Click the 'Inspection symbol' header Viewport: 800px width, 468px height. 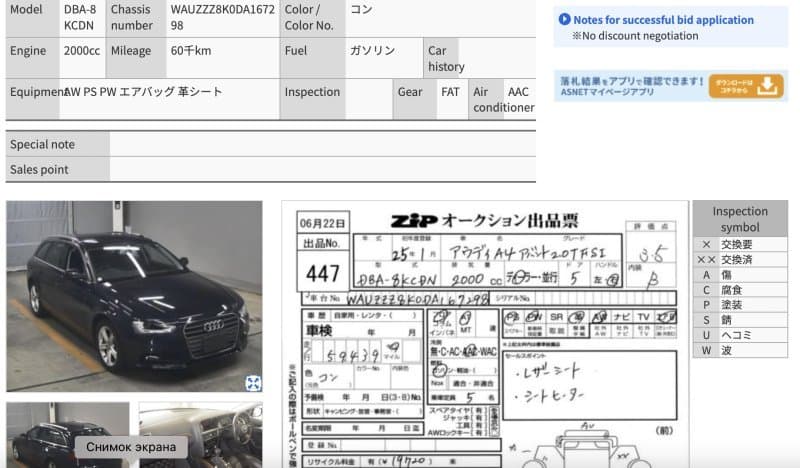click(740, 219)
